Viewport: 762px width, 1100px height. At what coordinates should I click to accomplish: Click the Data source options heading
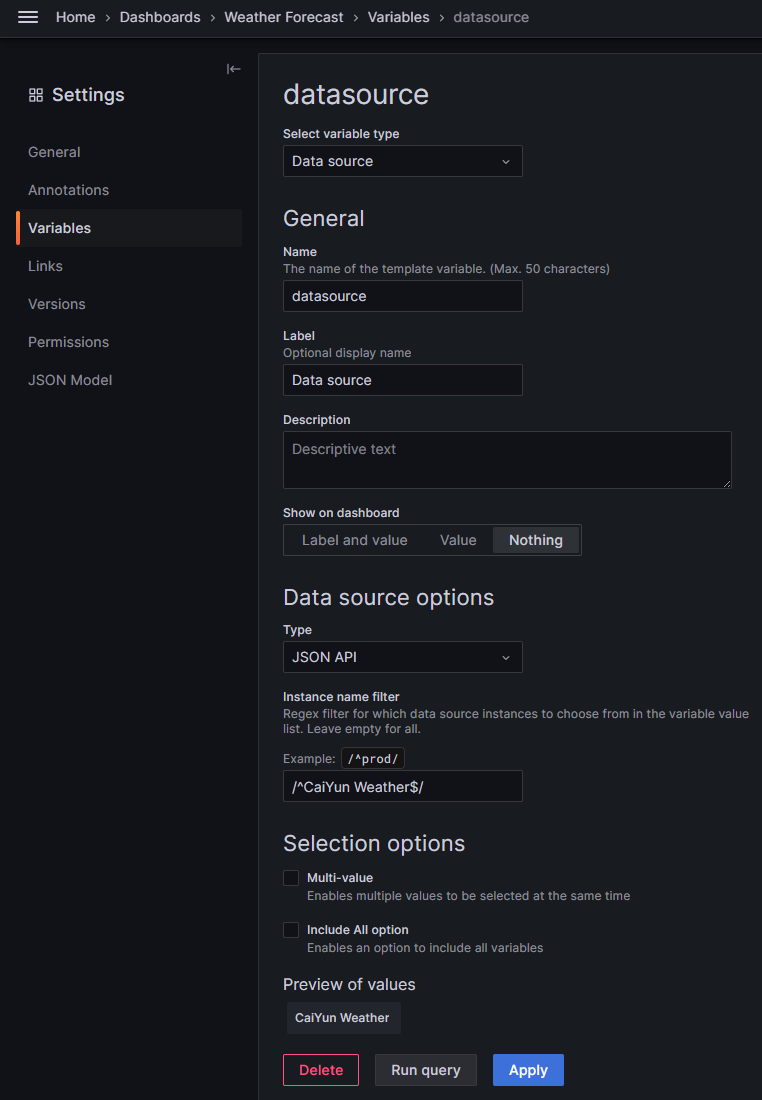388,597
